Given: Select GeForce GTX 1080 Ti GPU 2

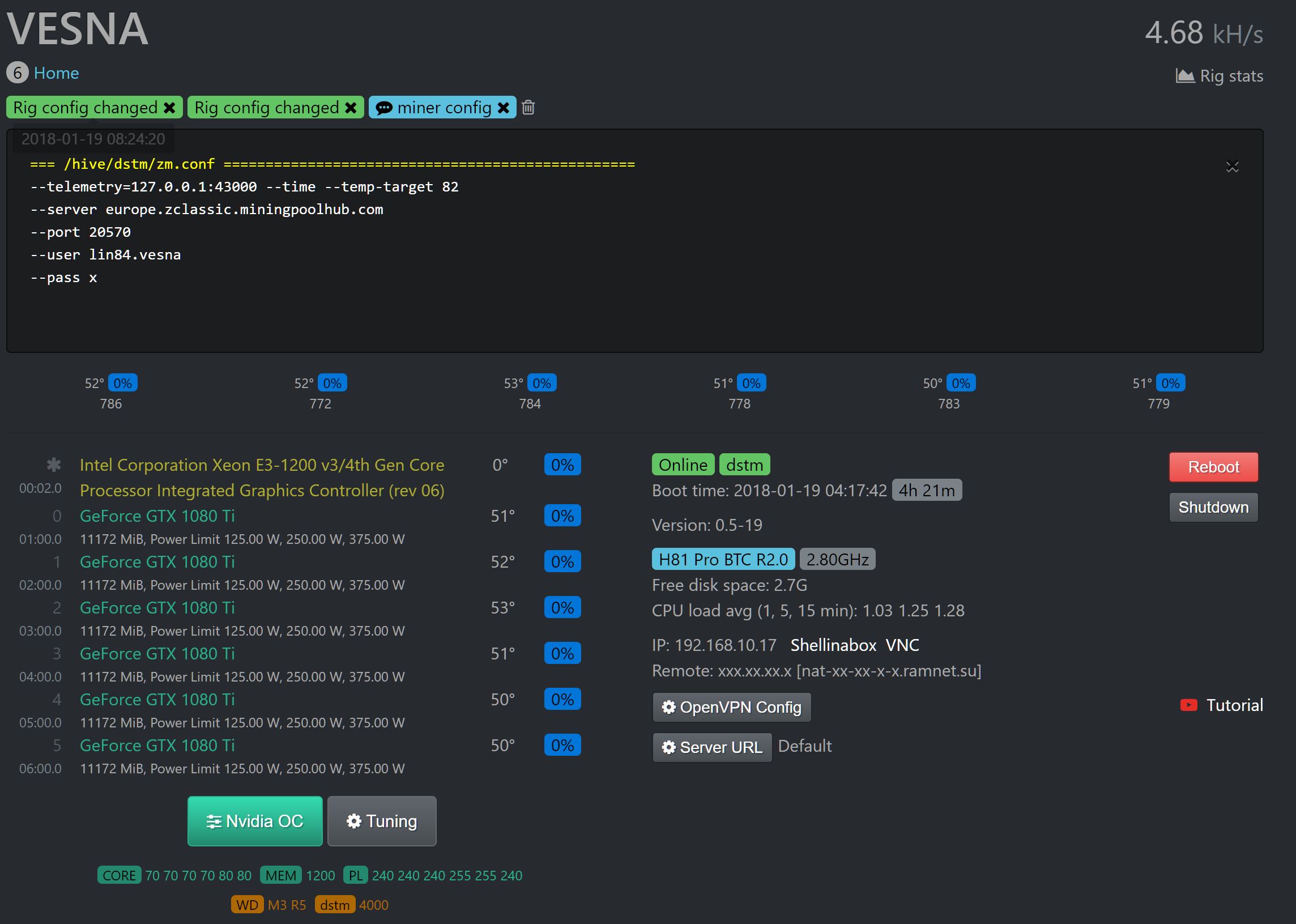Looking at the screenshot, I should pyautogui.click(x=157, y=608).
